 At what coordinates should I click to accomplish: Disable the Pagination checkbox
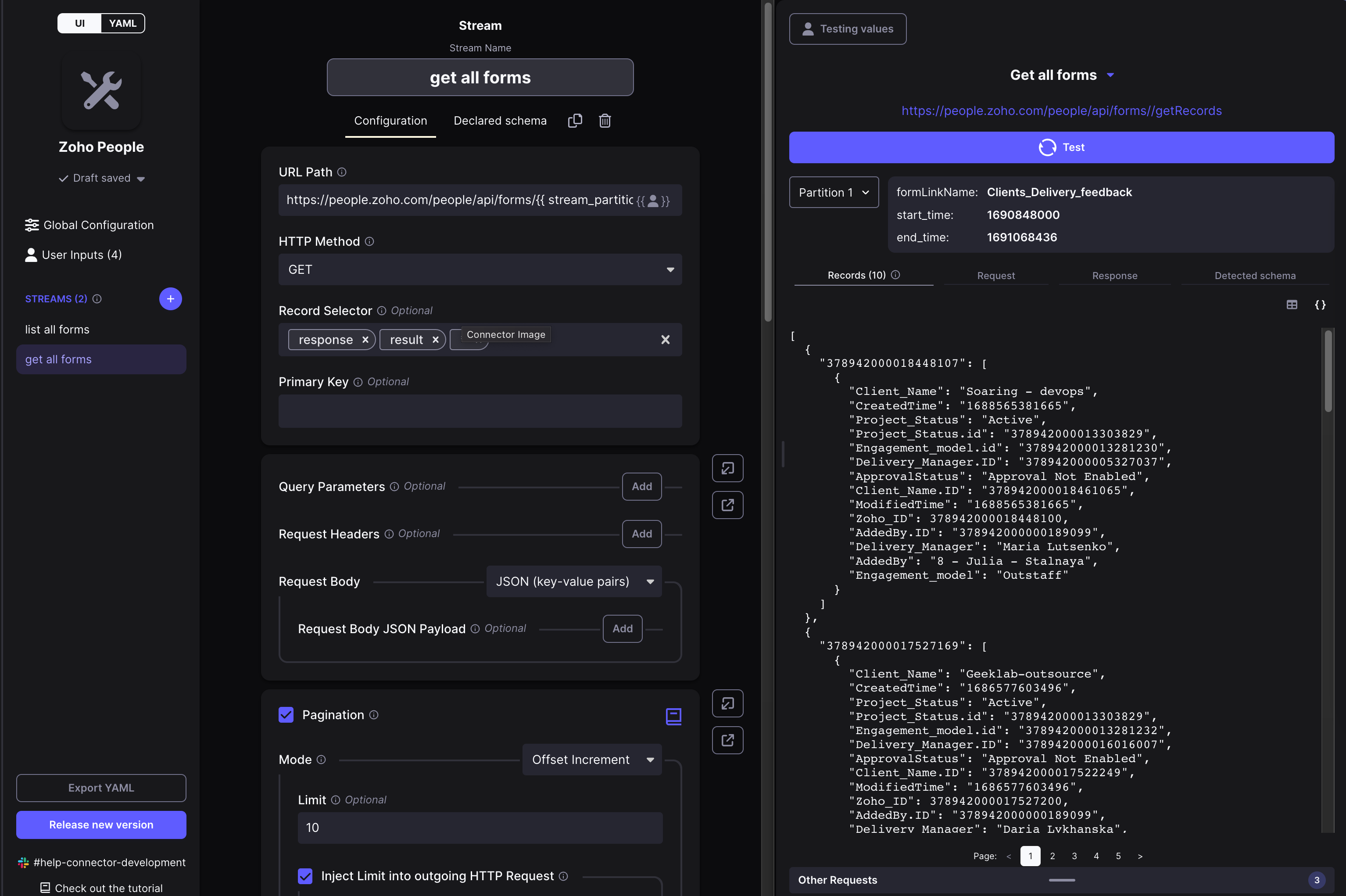point(286,714)
